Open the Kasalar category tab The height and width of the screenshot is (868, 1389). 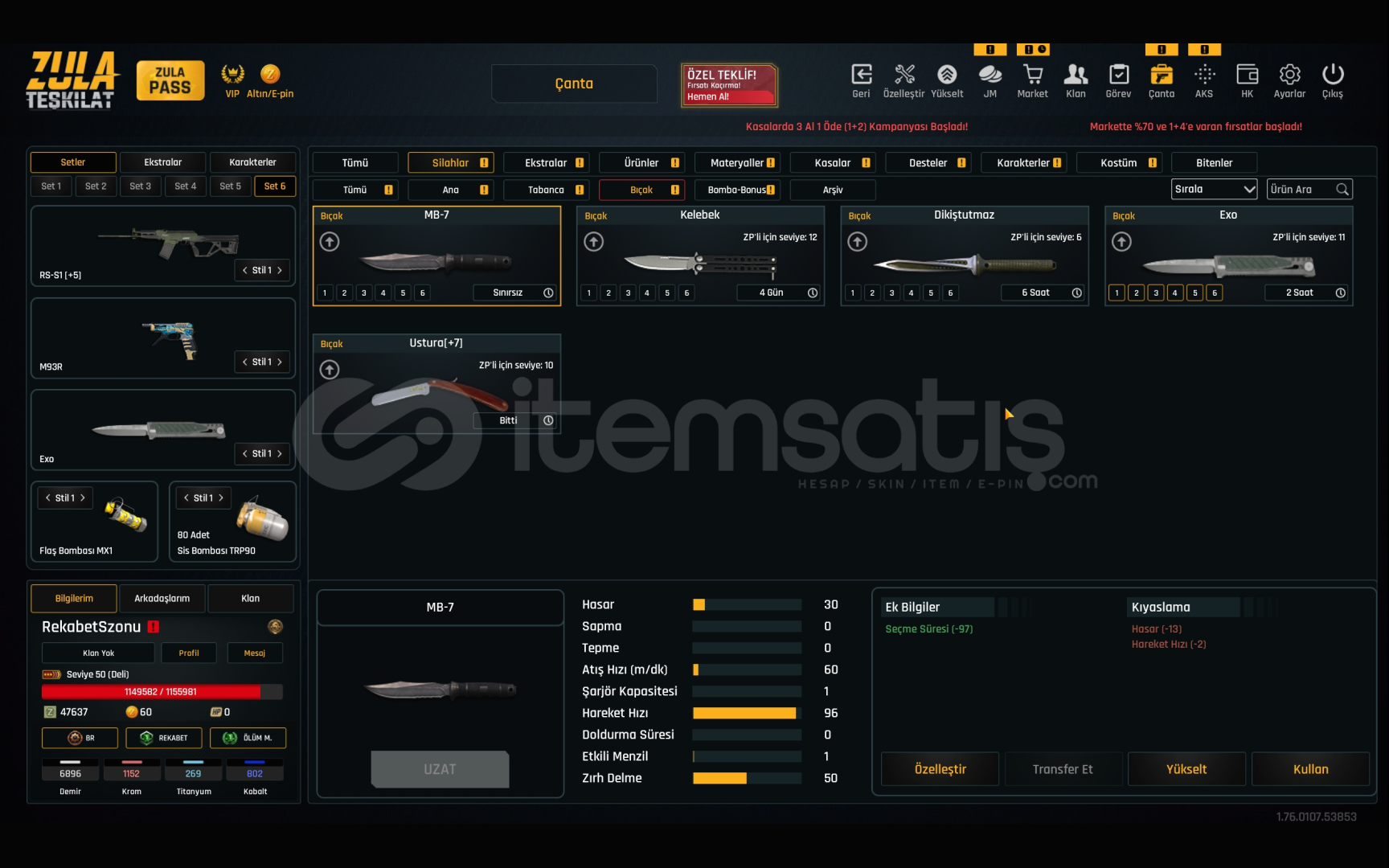[x=833, y=163]
